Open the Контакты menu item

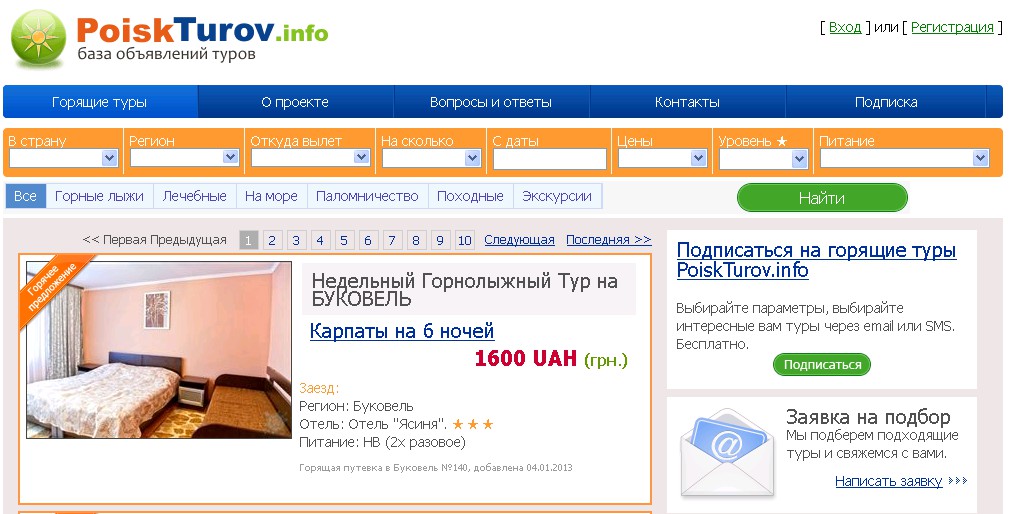click(x=687, y=102)
